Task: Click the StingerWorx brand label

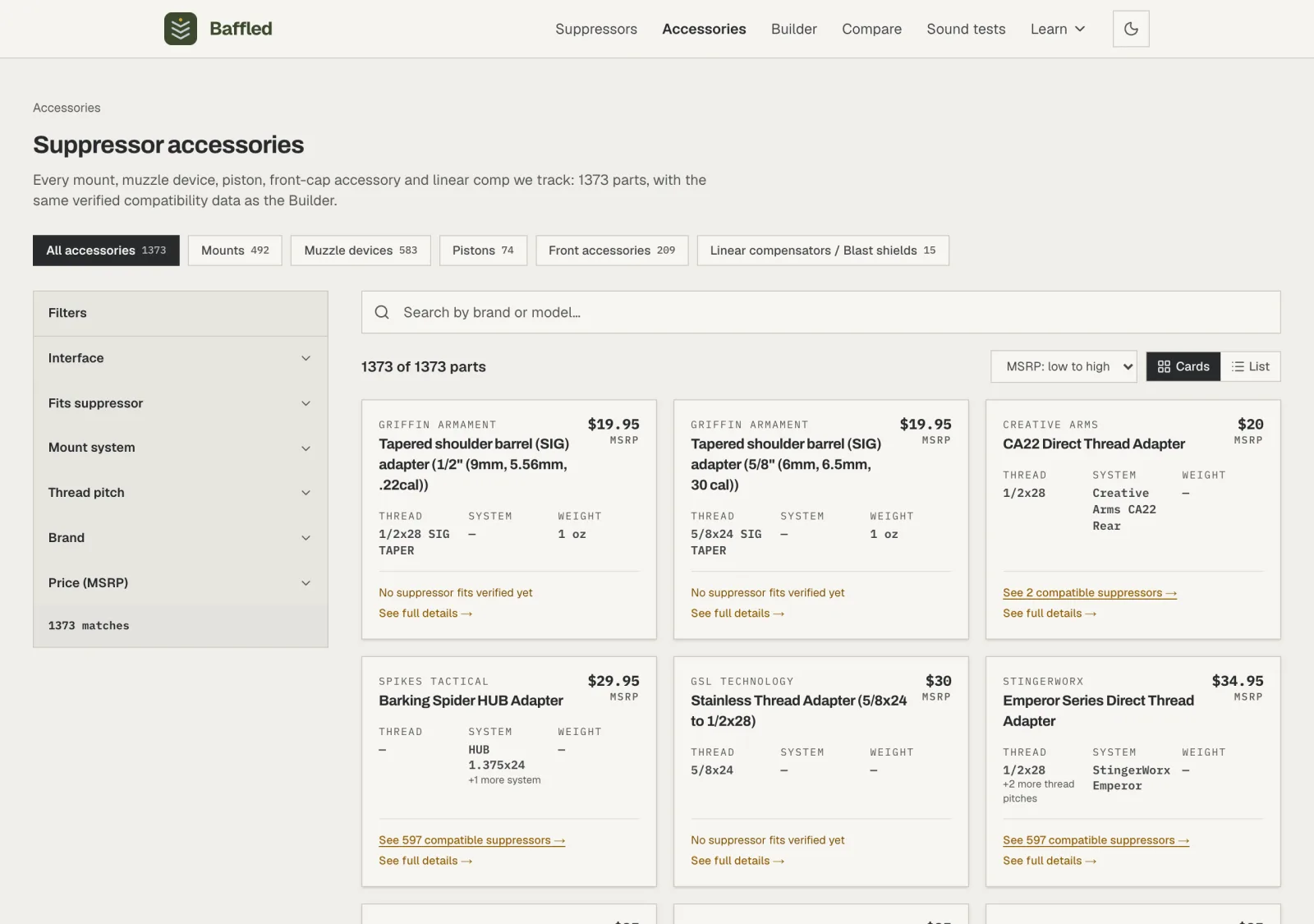Action: [x=1043, y=682]
